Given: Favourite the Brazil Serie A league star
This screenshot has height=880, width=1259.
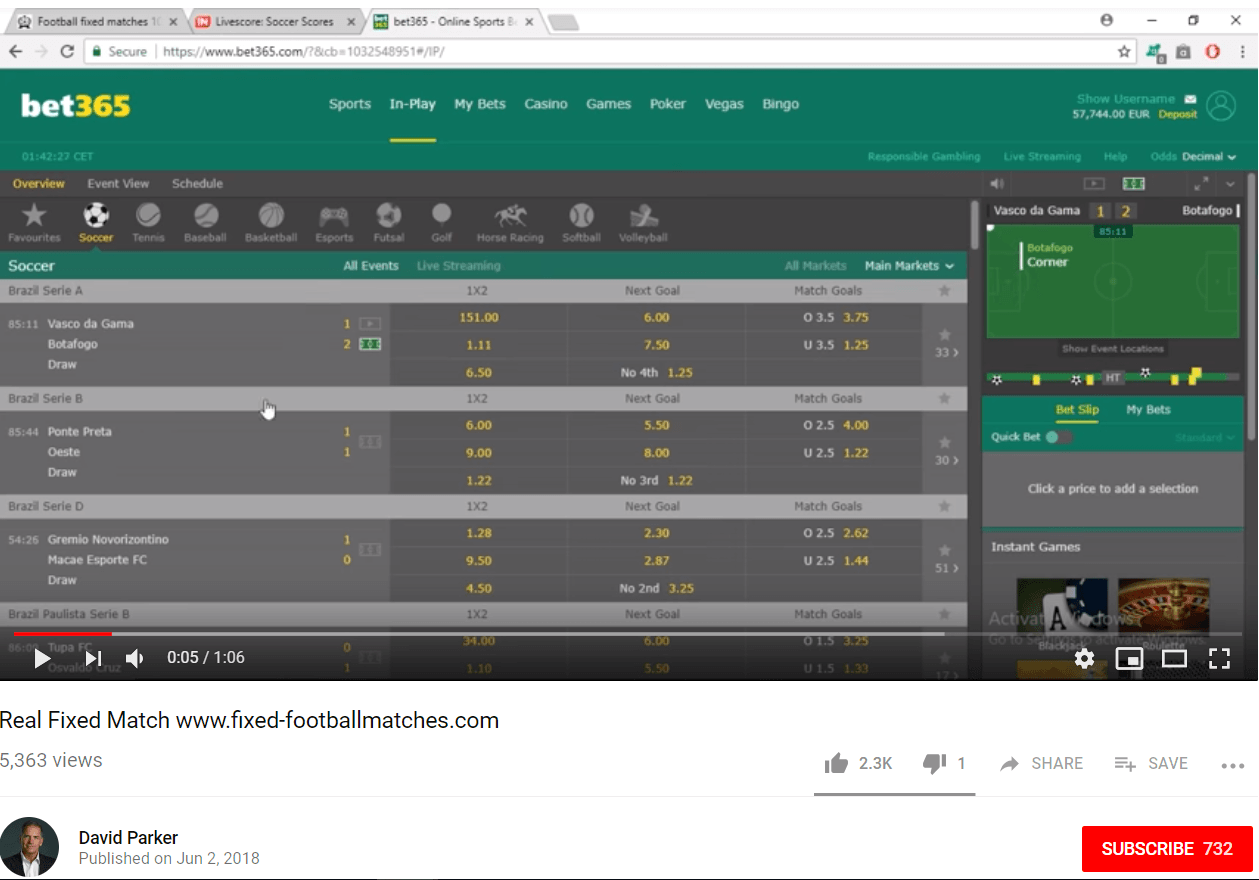Looking at the screenshot, I should click(944, 290).
